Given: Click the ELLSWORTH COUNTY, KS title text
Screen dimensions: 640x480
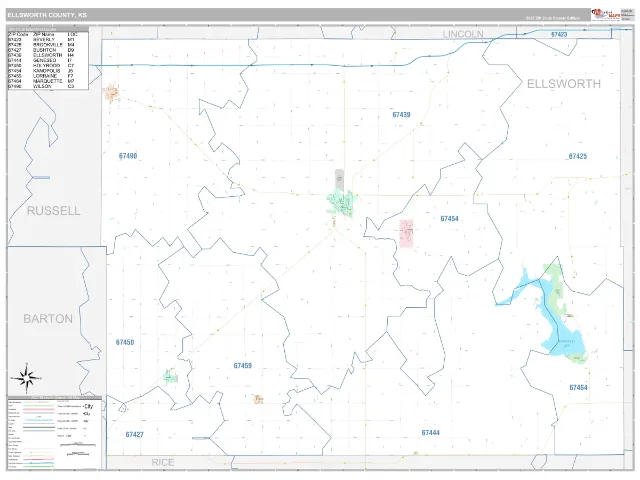Looking at the screenshot, I should tap(47, 15).
